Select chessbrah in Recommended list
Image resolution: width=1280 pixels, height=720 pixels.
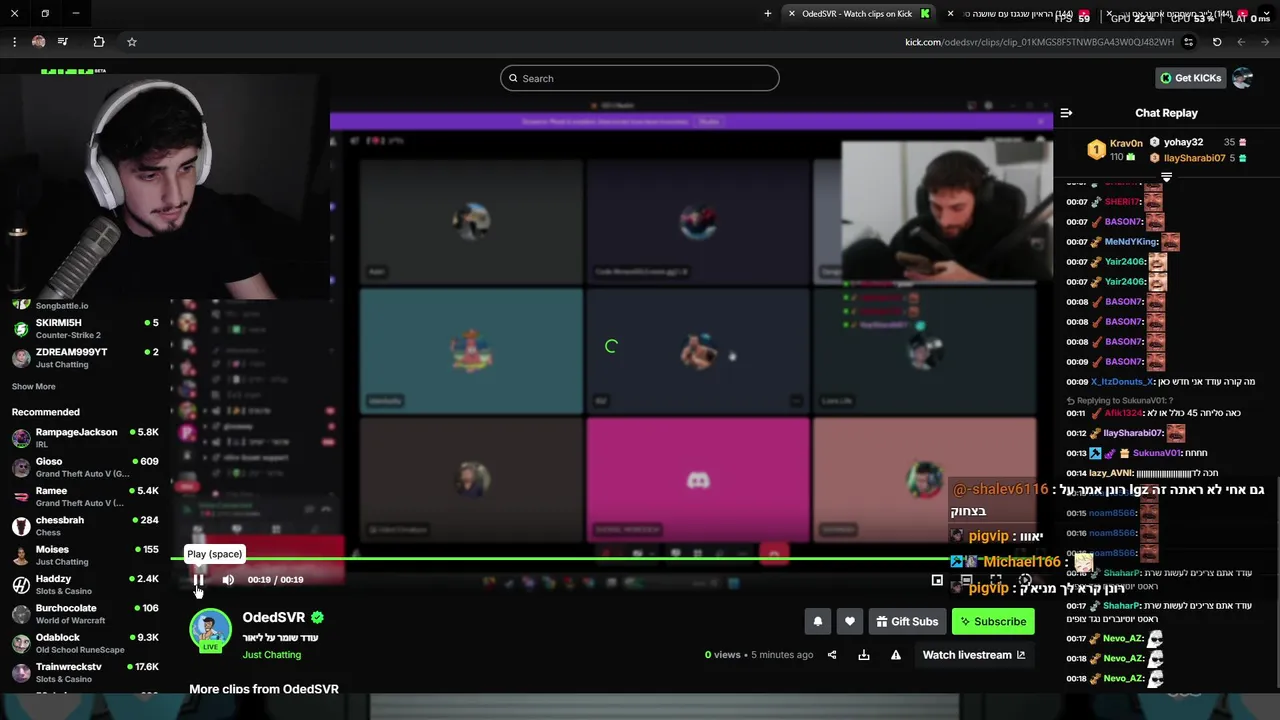pyautogui.click(x=85, y=526)
